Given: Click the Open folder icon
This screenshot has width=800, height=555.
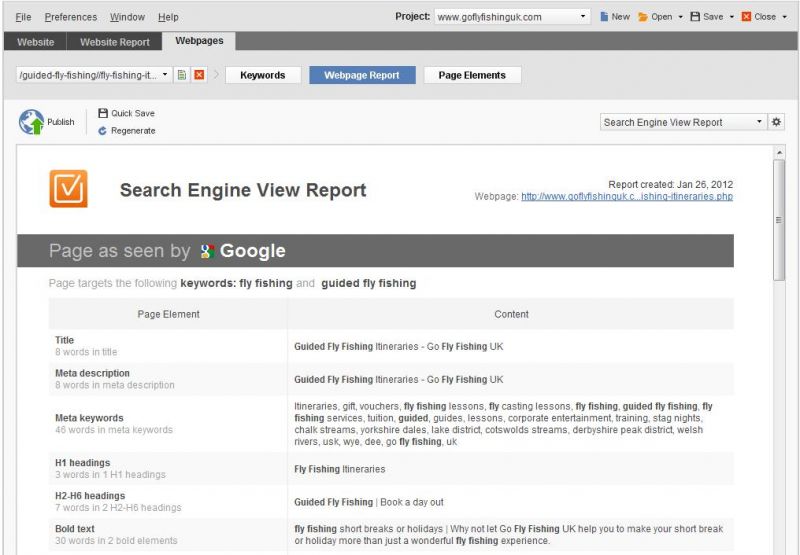Looking at the screenshot, I should tap(643, 17).
